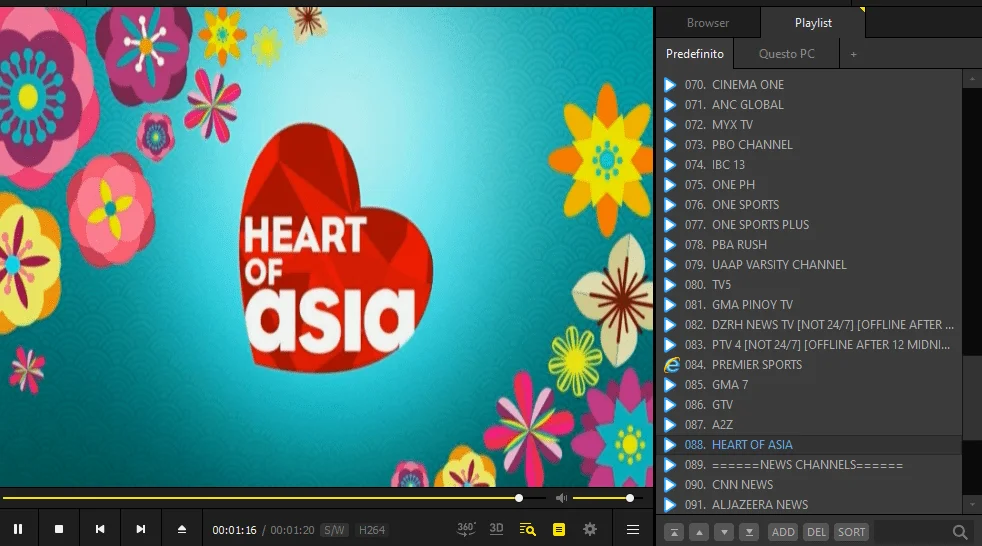Click the Internet Explorer icon beside PREMIER SPORTS
The image size is (982, 546).
click(x=671, y=365)
